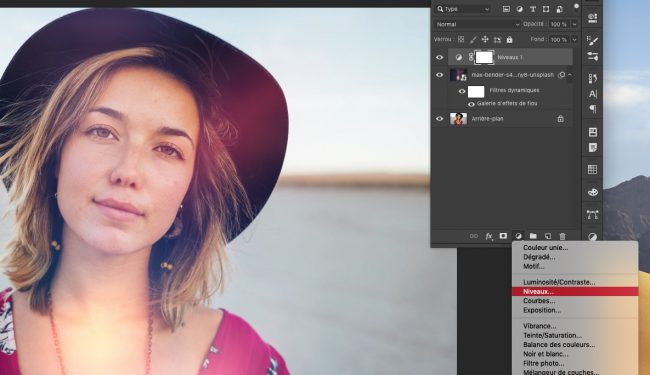Click the mask link on Niveaux 1

pos(471,57)
